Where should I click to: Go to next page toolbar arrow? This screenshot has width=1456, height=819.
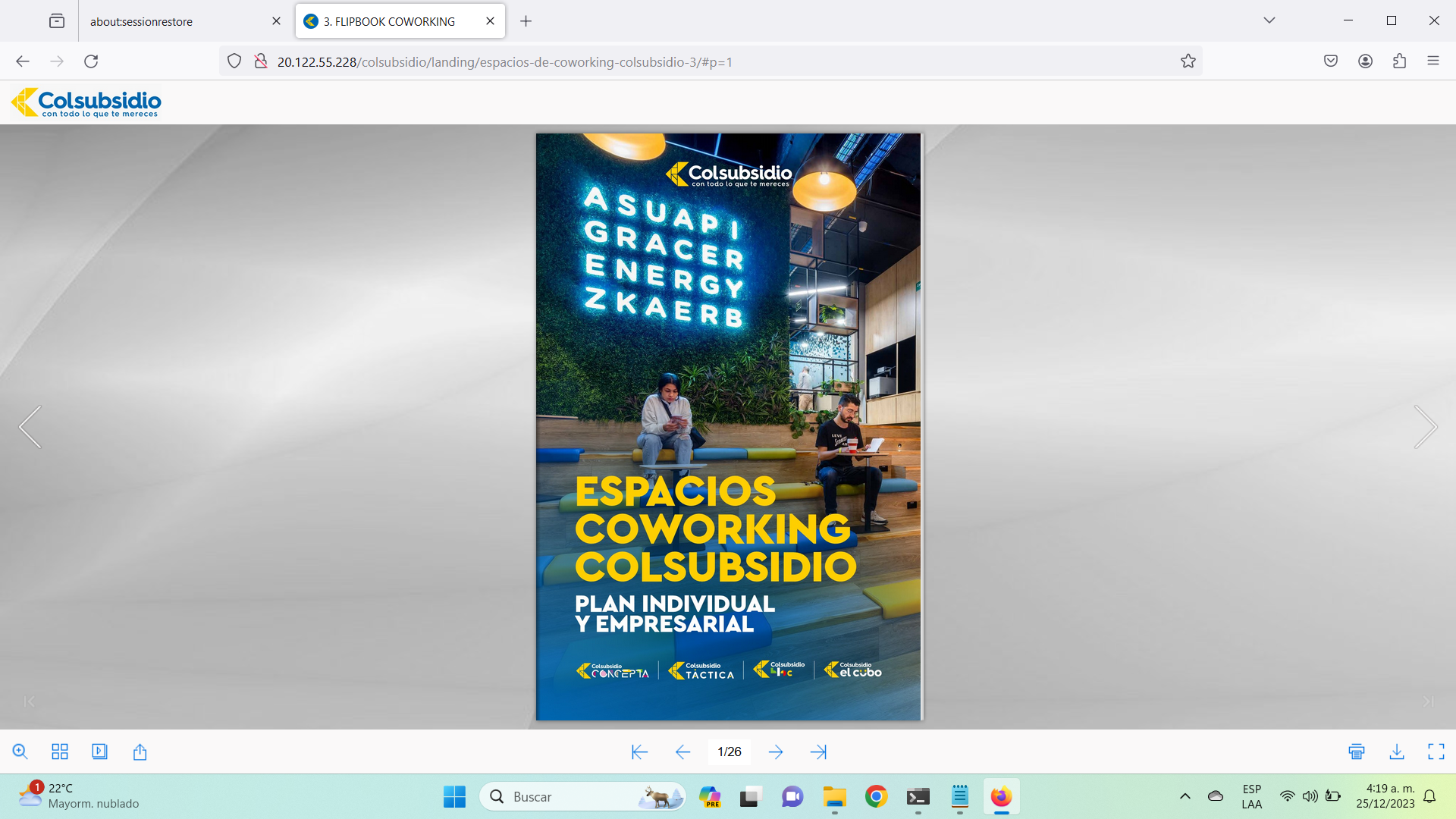click(775, 752)
